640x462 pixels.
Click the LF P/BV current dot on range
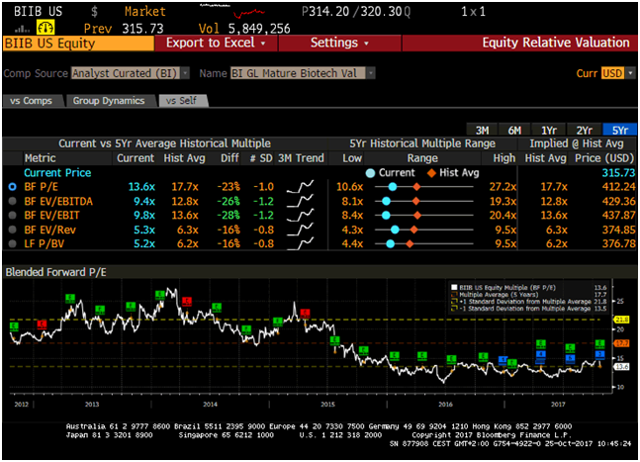[x=390, y=244]
